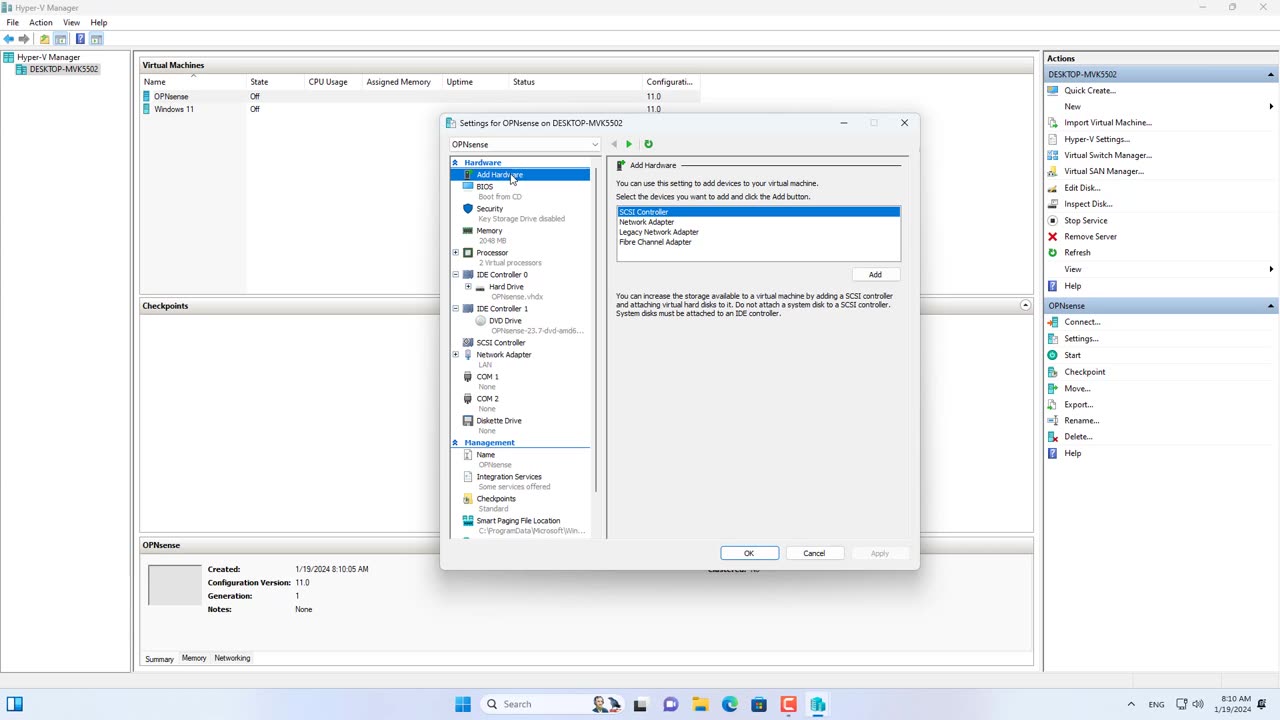1280x720 pixels.
Task: Collapse the Checkpoints panel chevron
Action: coord(1025,305)
